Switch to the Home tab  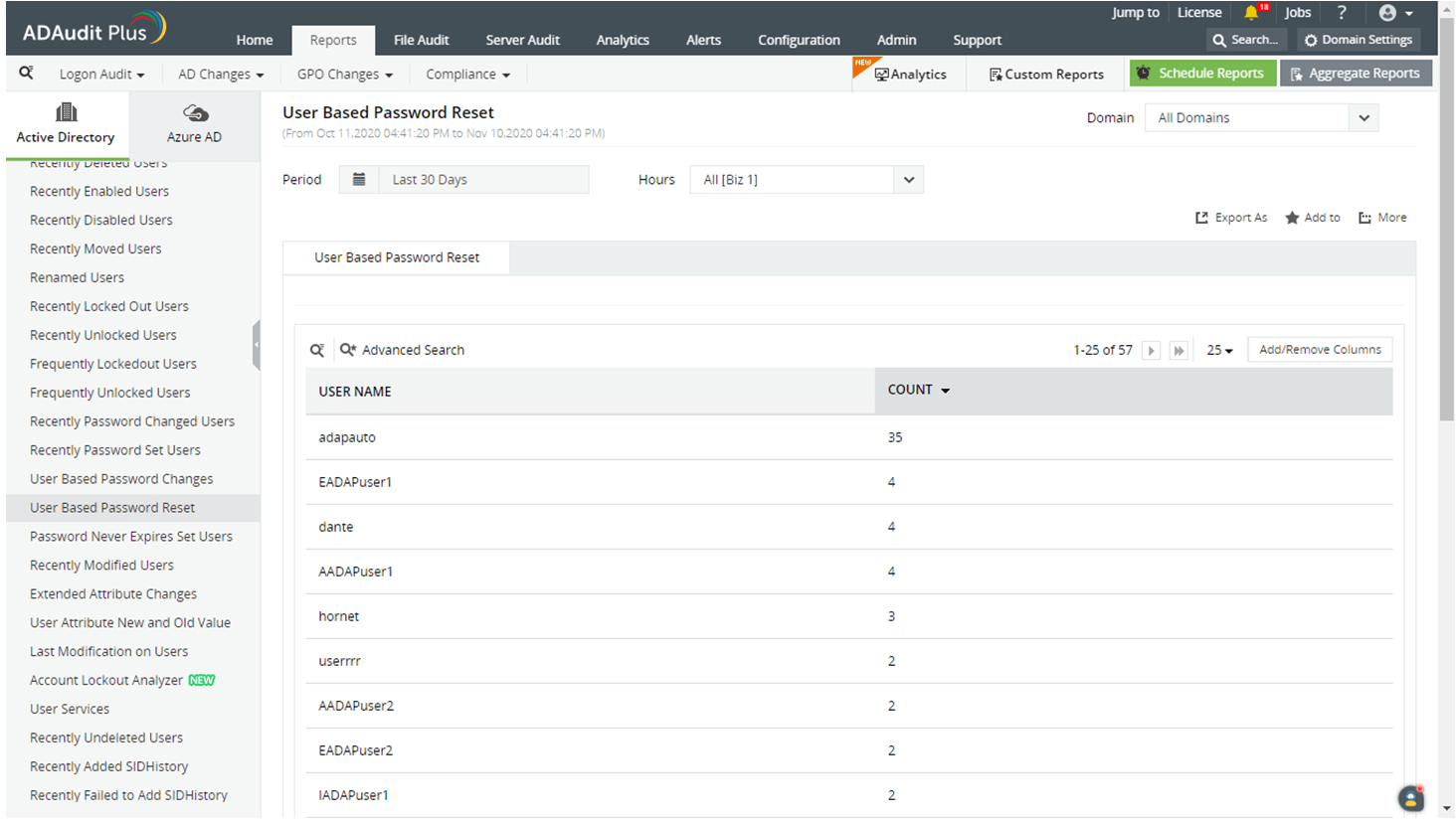[x=255, y=40]
